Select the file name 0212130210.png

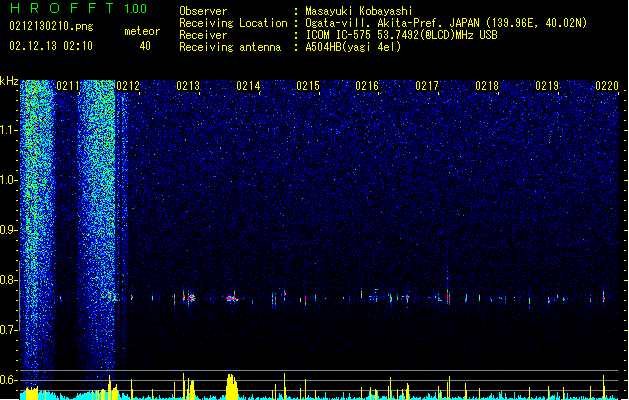pyautogui.click(x=51, y=26)
